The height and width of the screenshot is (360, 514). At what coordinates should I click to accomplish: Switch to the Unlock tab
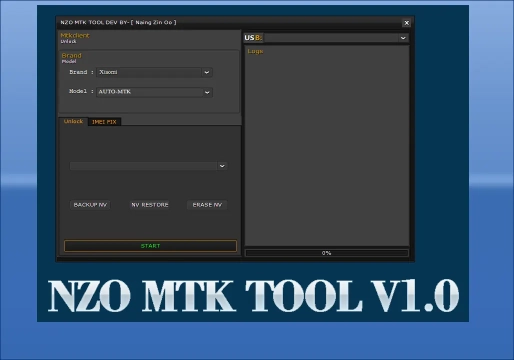tap(73, 121)
